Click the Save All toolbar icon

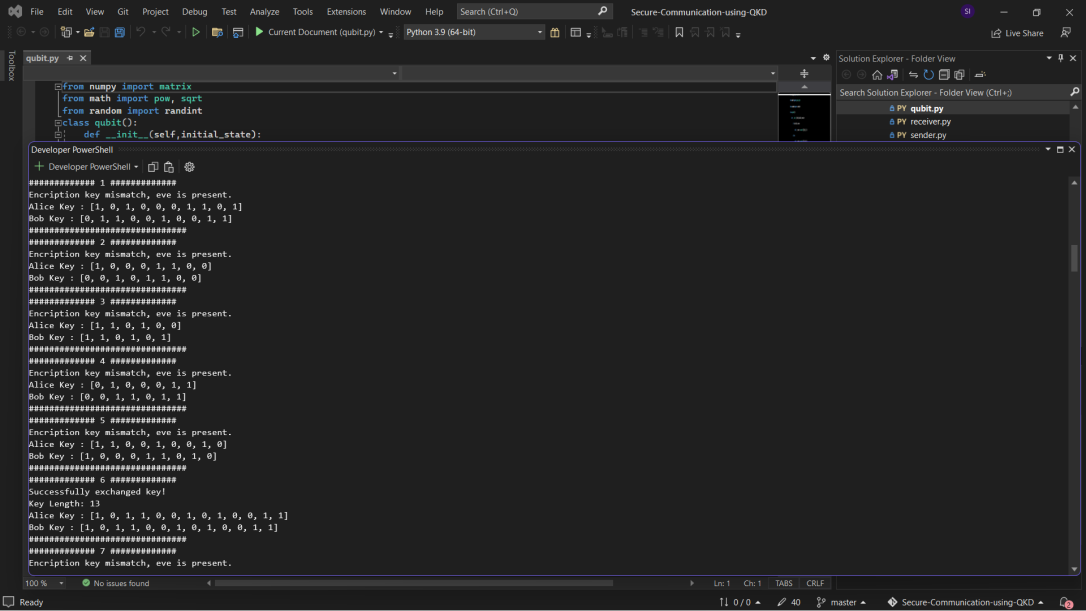click(x=119, y=32)
